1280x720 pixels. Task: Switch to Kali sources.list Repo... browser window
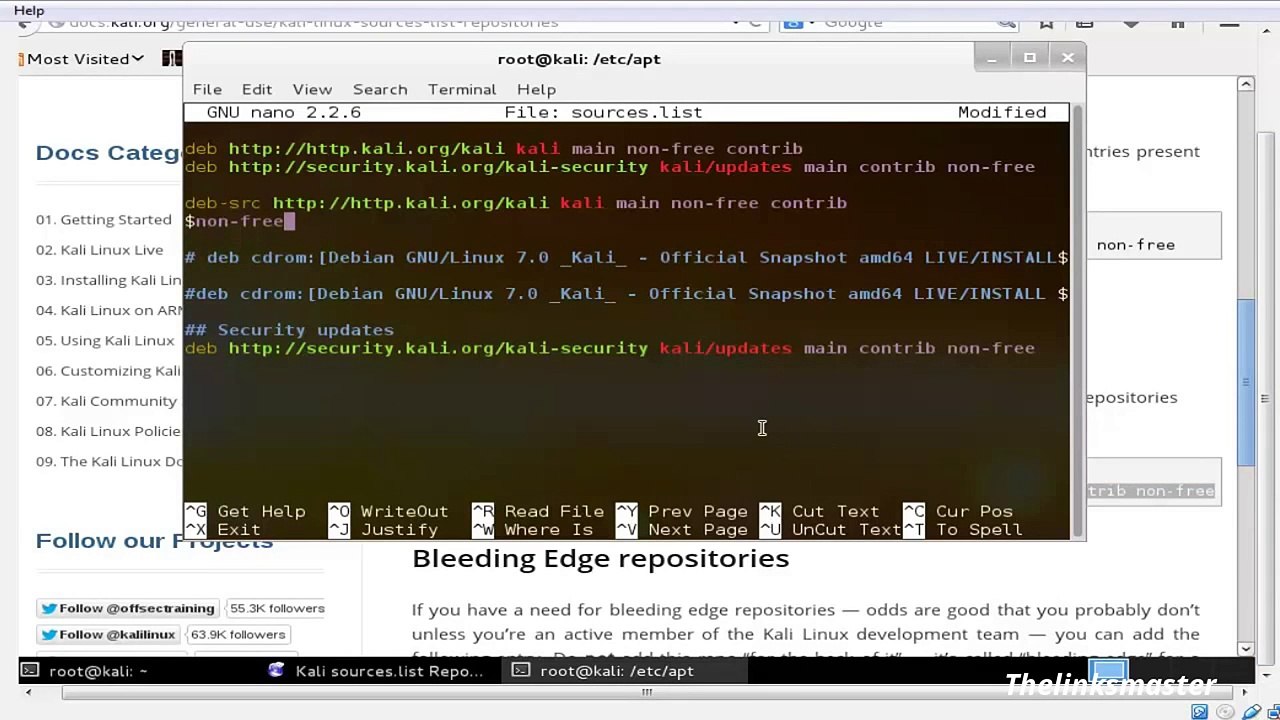[x=378, y=671]
